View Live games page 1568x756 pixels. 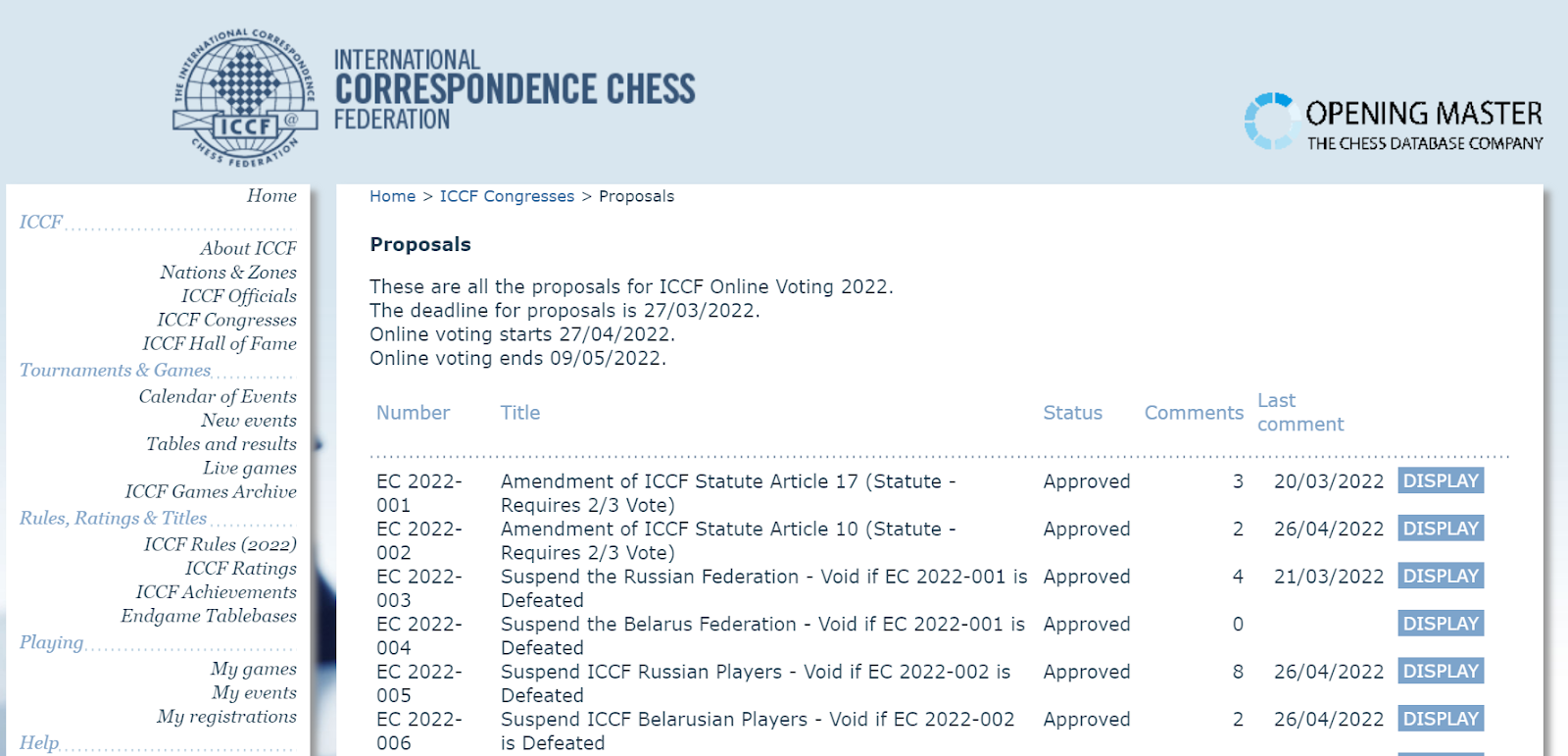(250, 468)
